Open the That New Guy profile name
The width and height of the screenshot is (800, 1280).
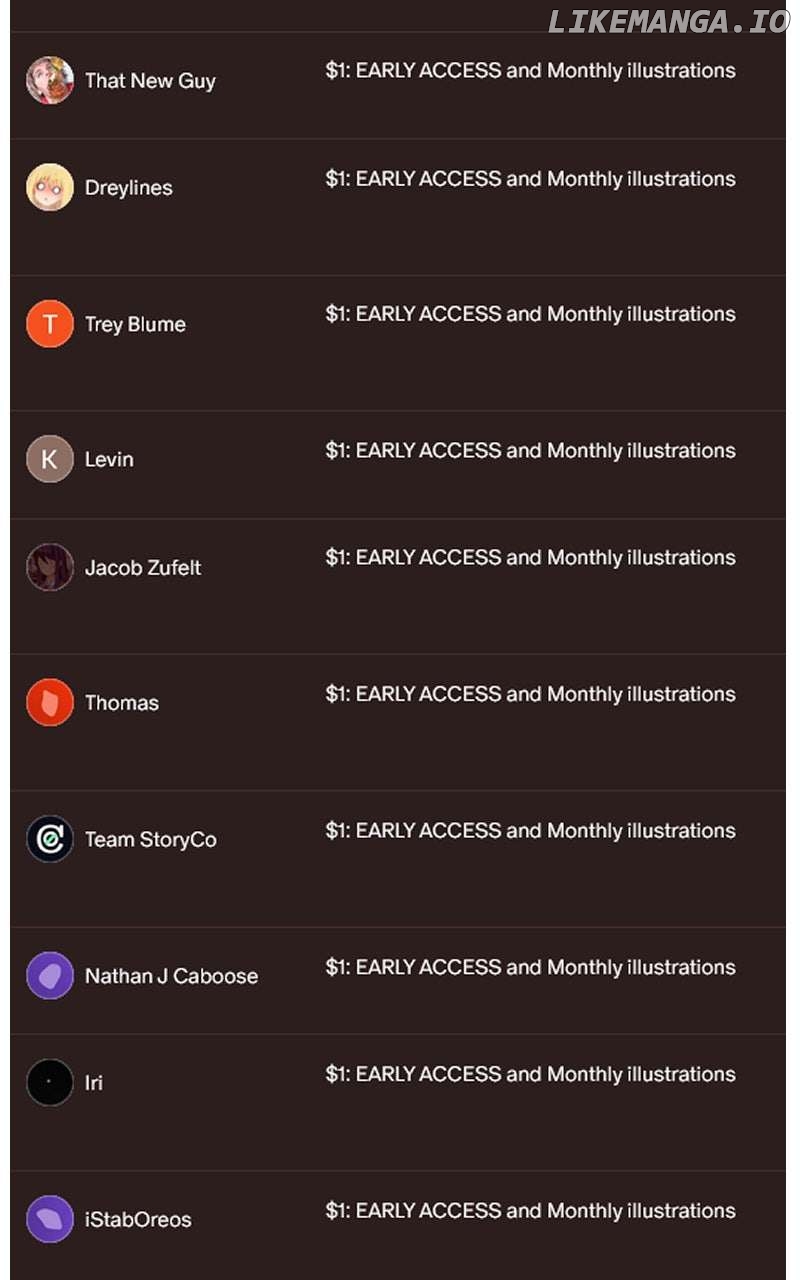click(x=150, y=81)
